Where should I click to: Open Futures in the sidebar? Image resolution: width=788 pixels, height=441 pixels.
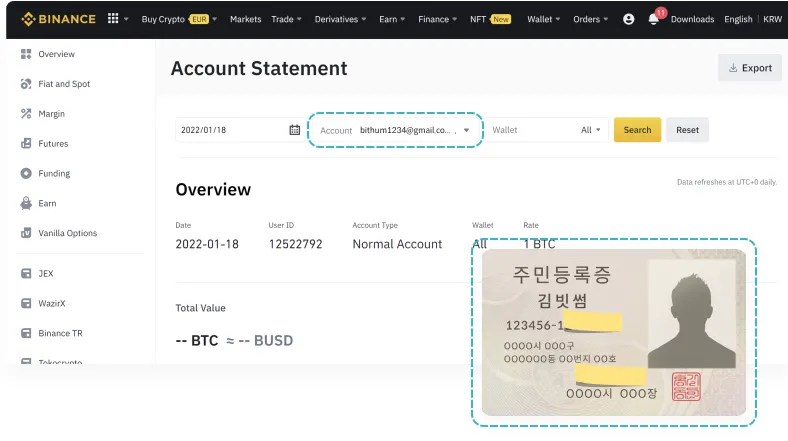[53, 144]
